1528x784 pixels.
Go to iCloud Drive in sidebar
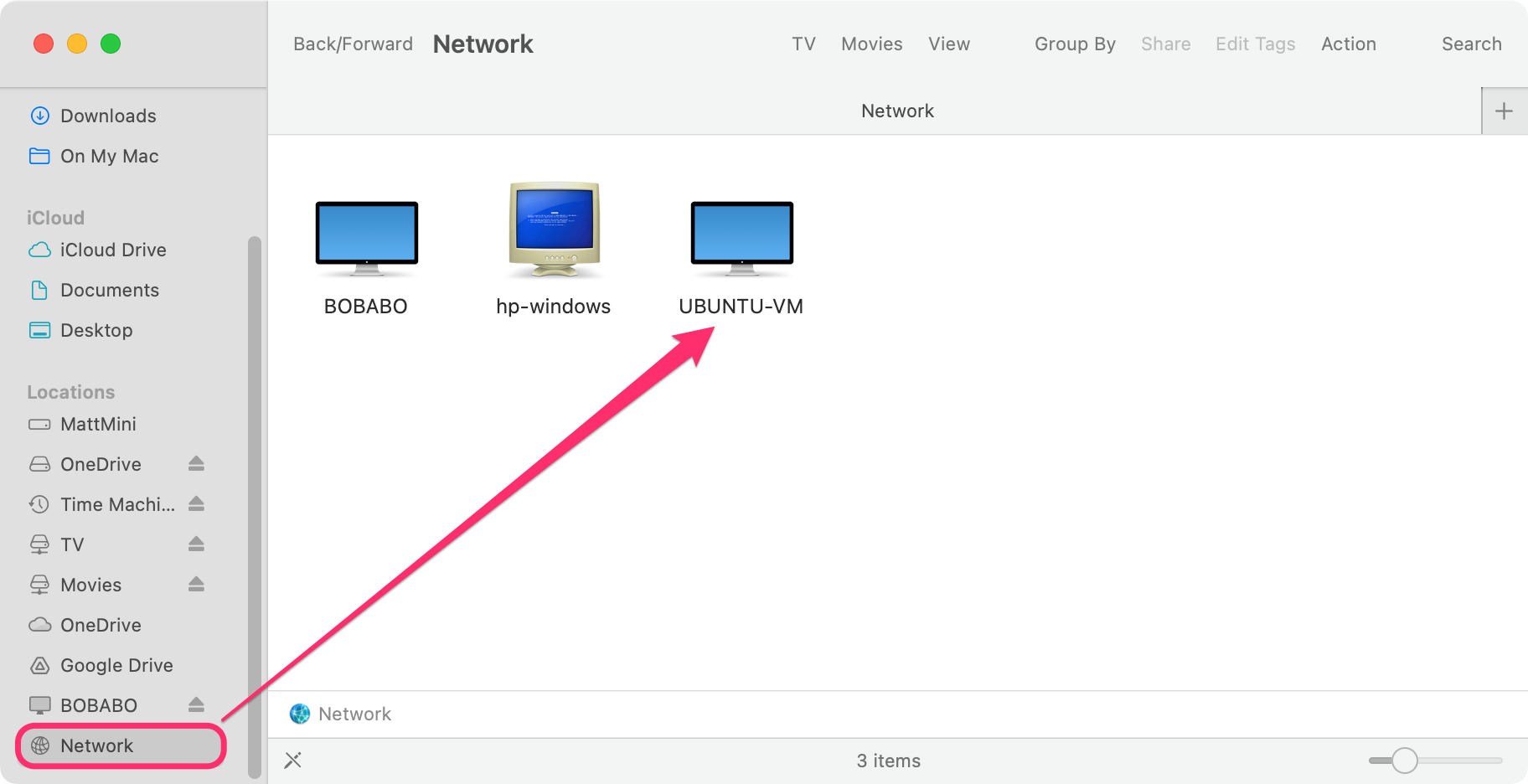pos(113,250)
